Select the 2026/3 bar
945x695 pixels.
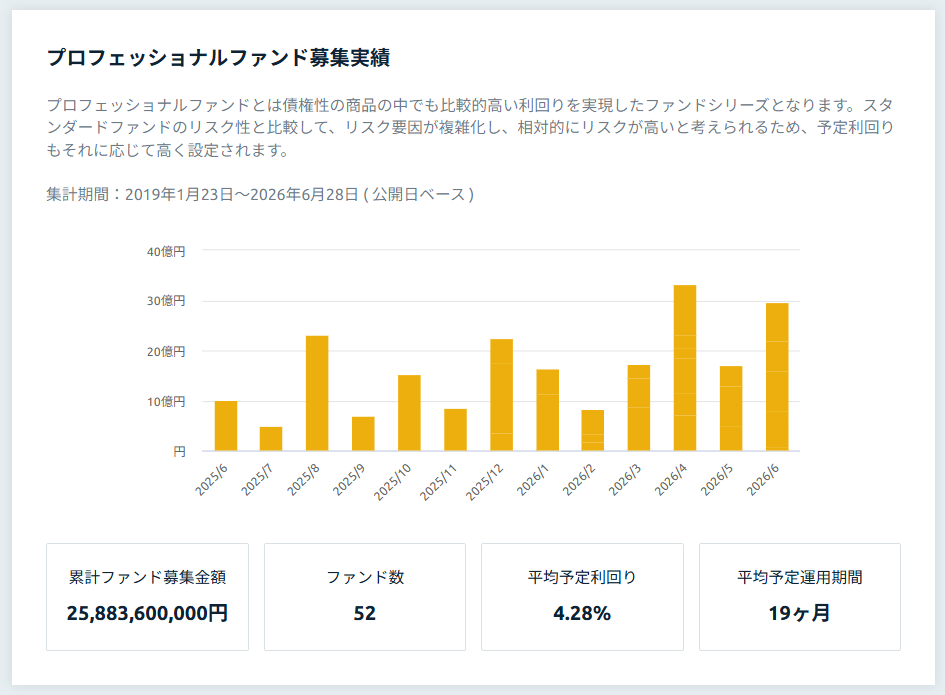click(x=639, y=408)
